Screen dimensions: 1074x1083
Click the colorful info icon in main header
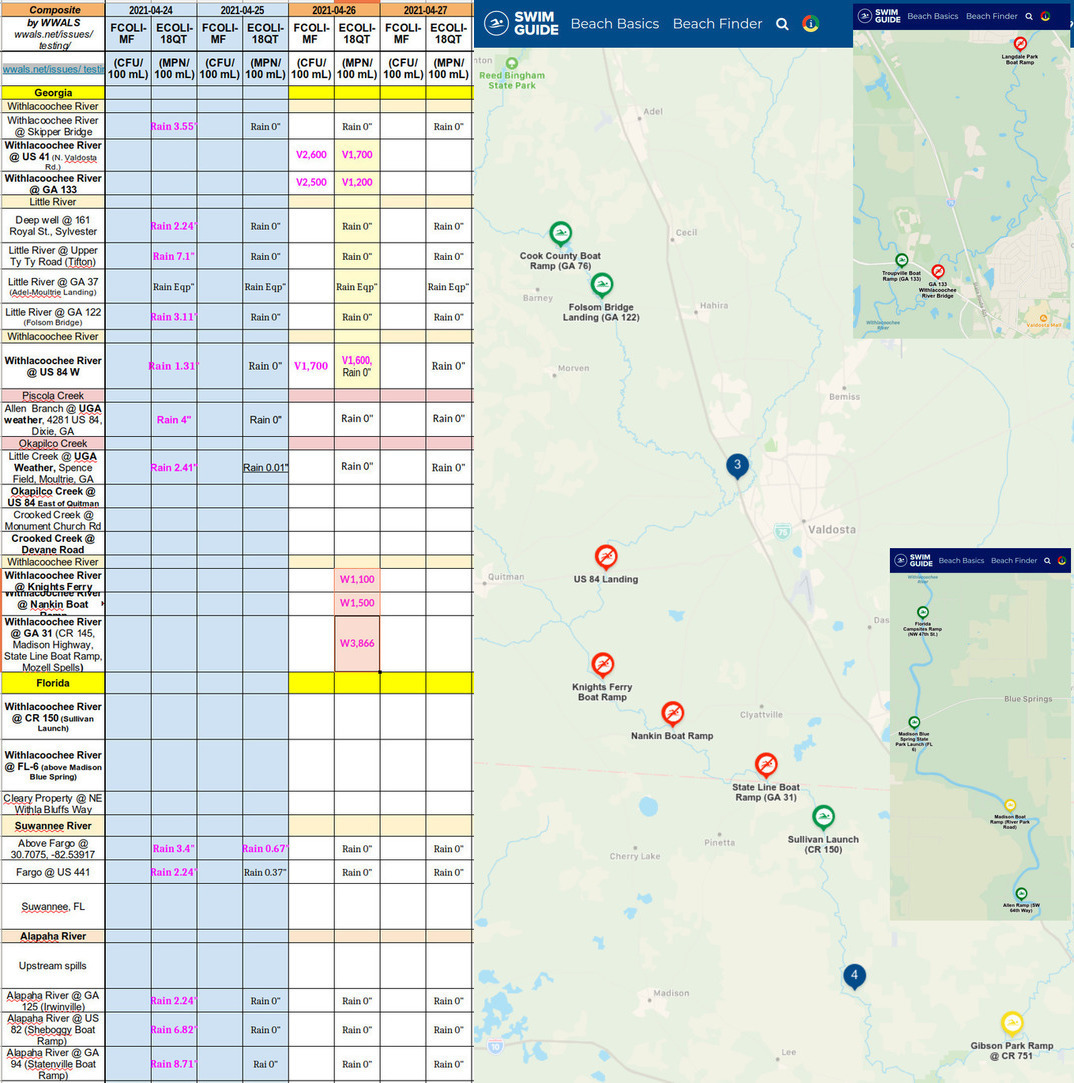810,23
